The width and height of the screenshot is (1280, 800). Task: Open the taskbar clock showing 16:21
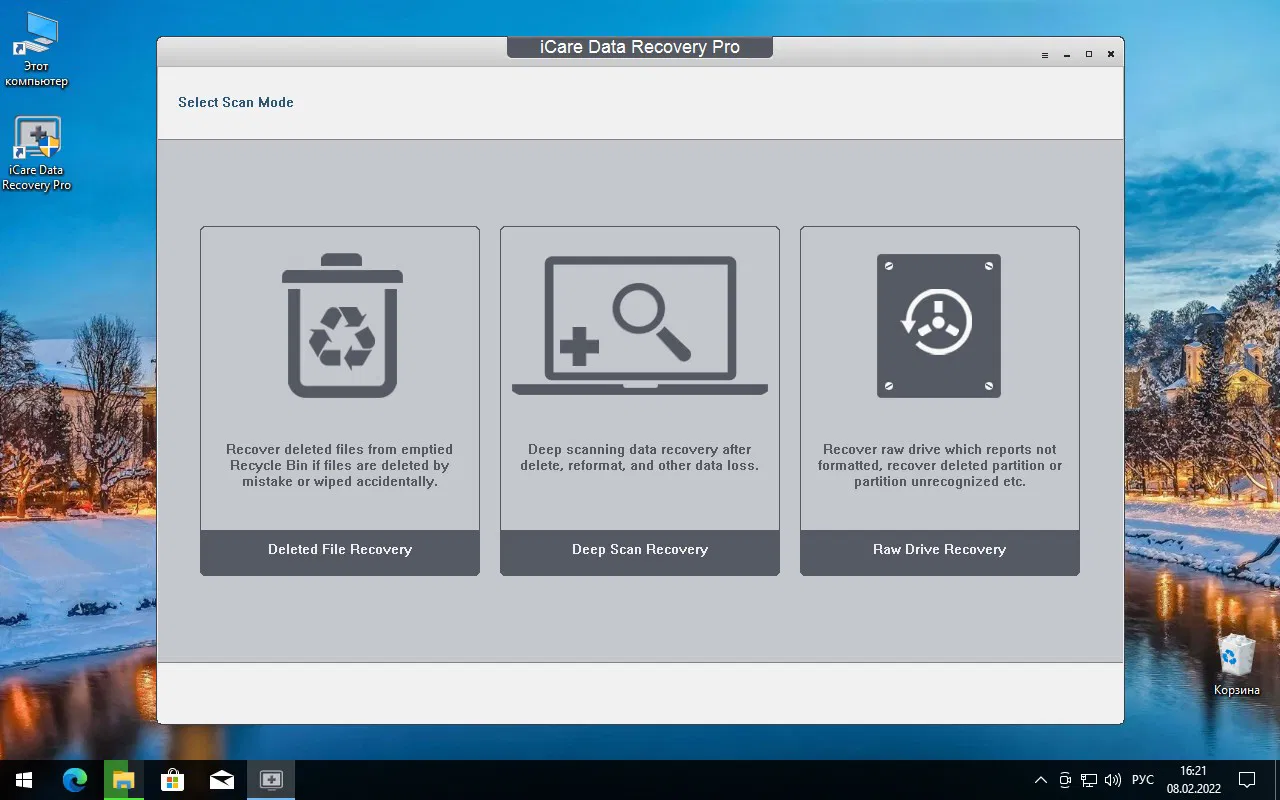click(x=1193, y=780)
